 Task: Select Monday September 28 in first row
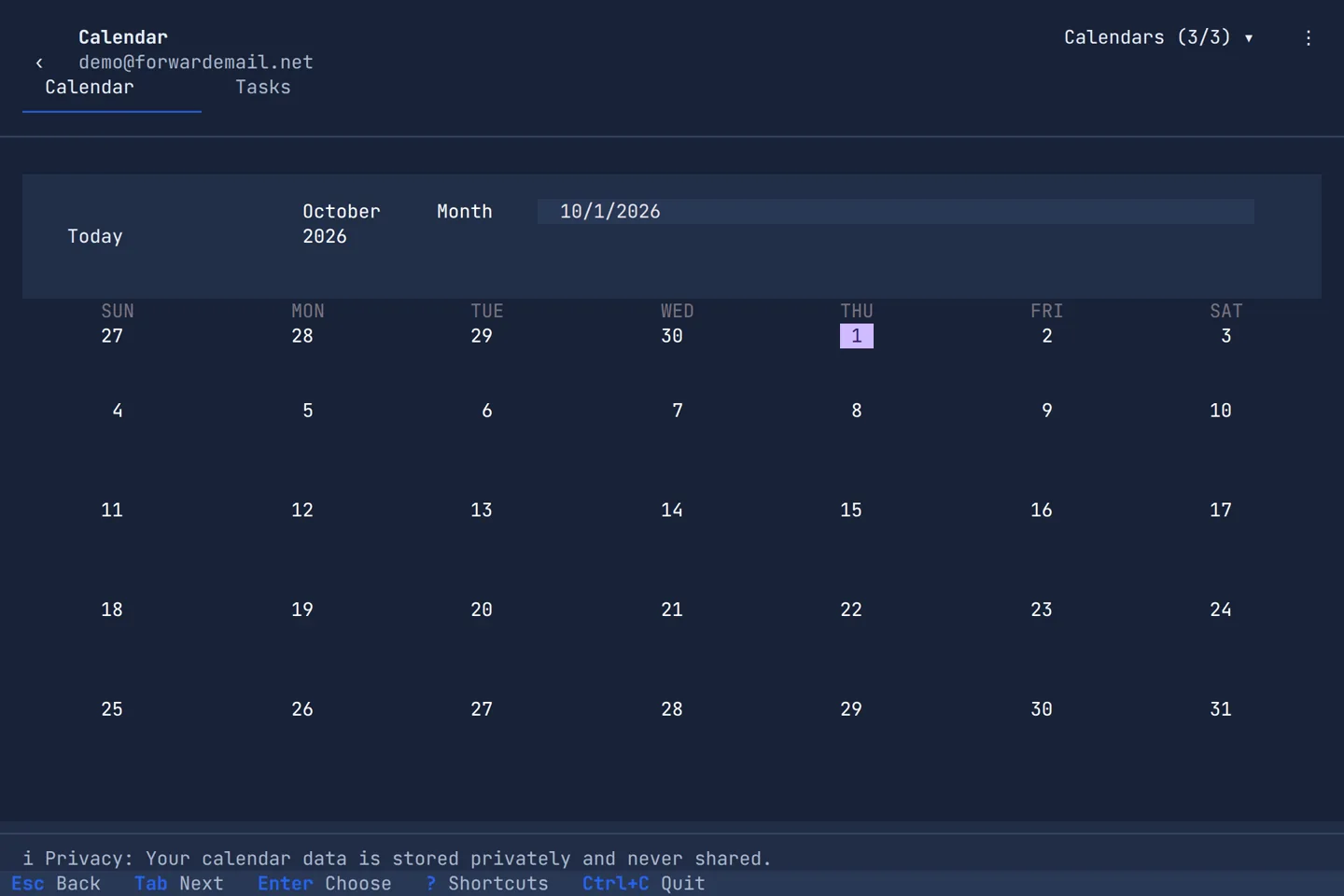pyautogui.click(x=302, y=336)
